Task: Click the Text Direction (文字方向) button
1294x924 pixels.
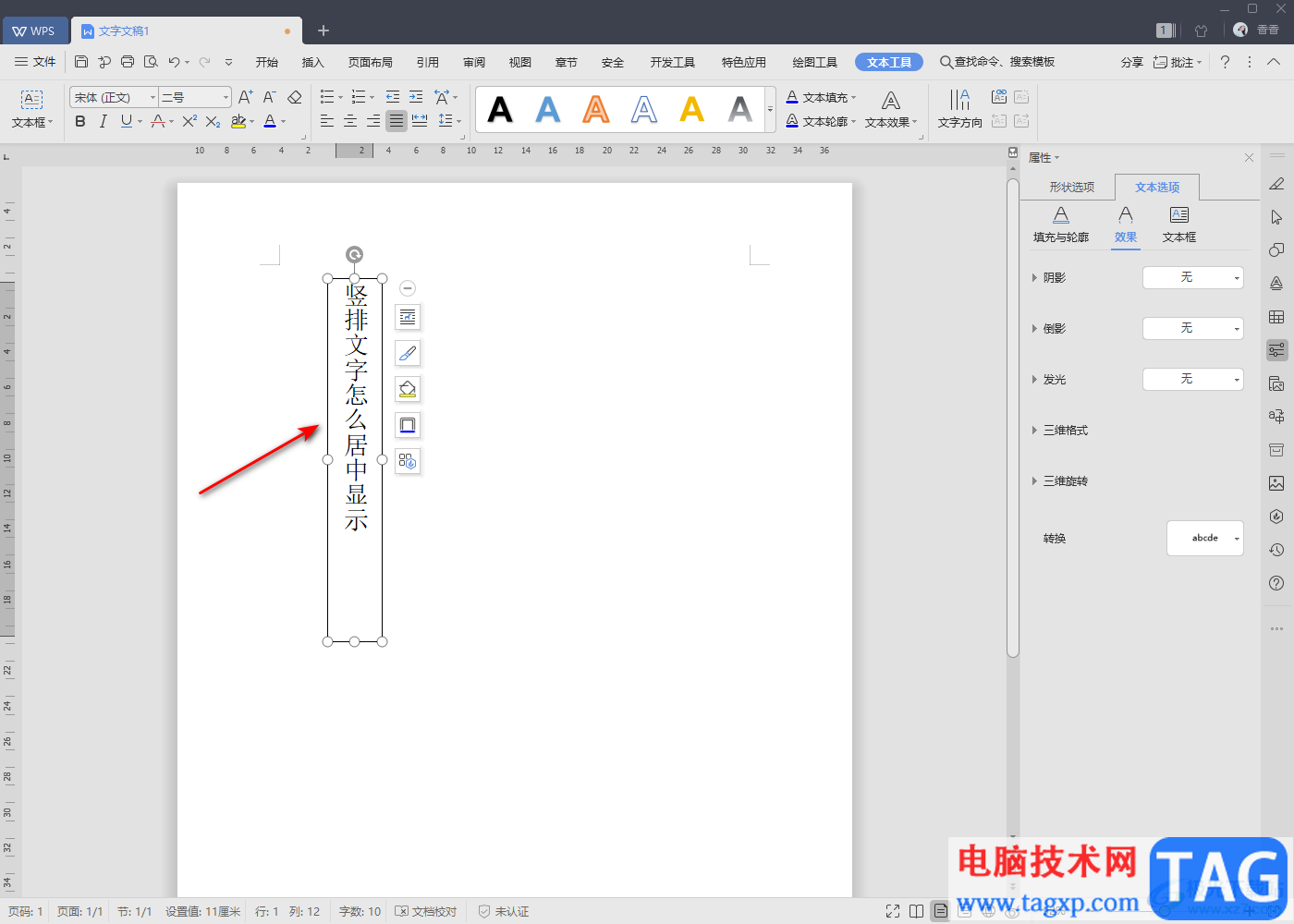Action: click(x=960, y=108)
